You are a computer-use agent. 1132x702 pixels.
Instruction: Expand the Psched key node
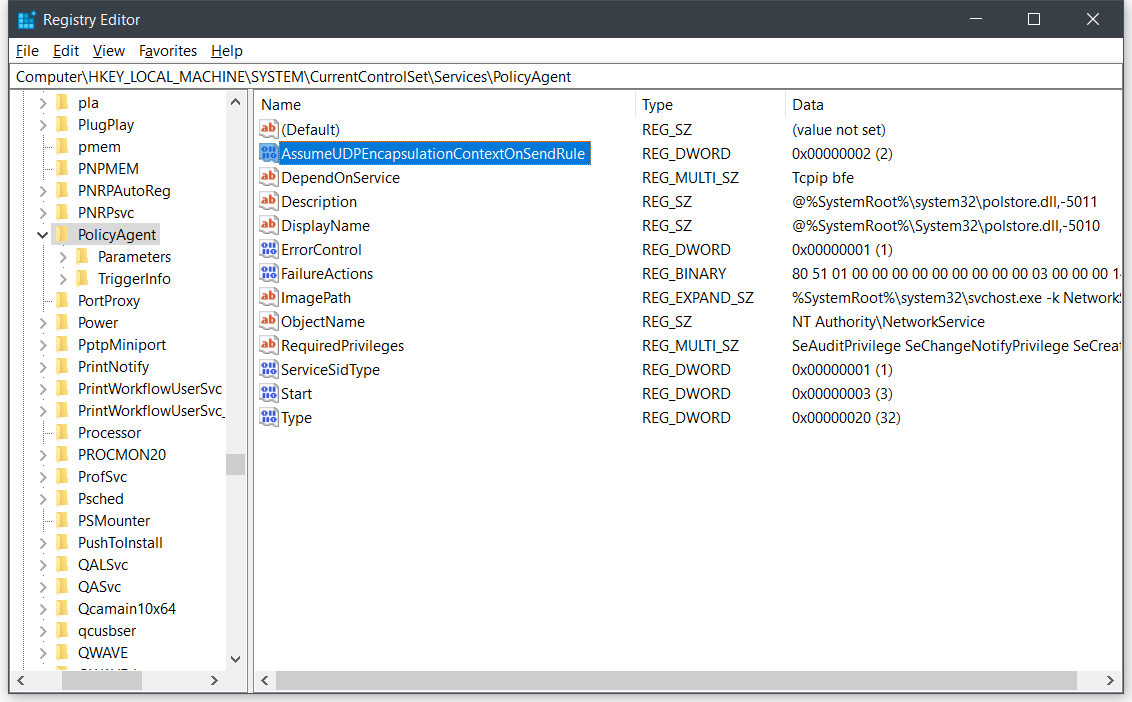point(43,499)
